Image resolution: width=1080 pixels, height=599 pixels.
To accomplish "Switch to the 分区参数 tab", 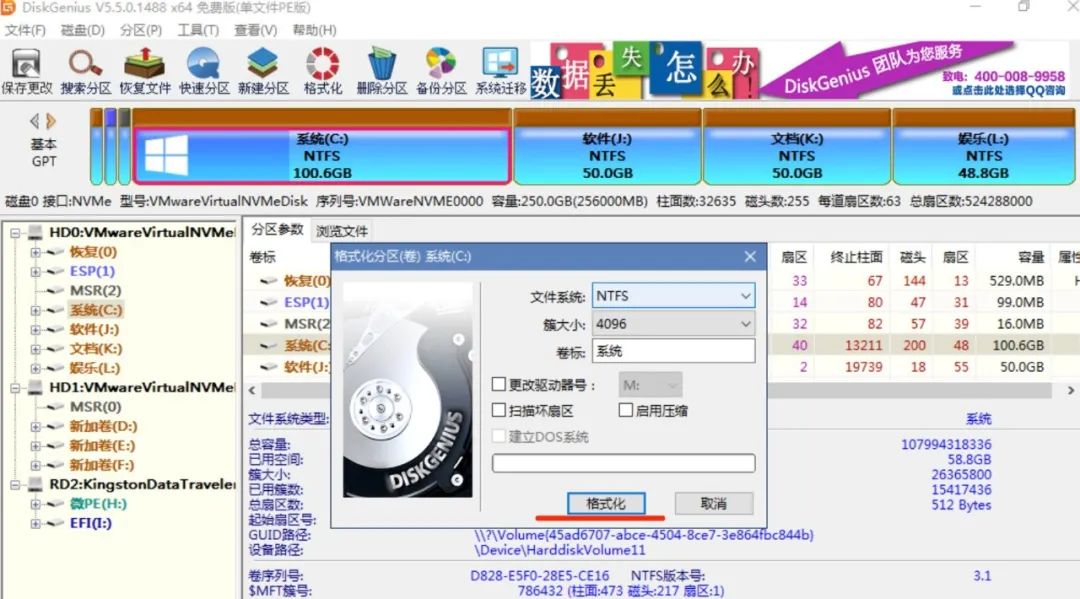I will click(x=277, y=229).
